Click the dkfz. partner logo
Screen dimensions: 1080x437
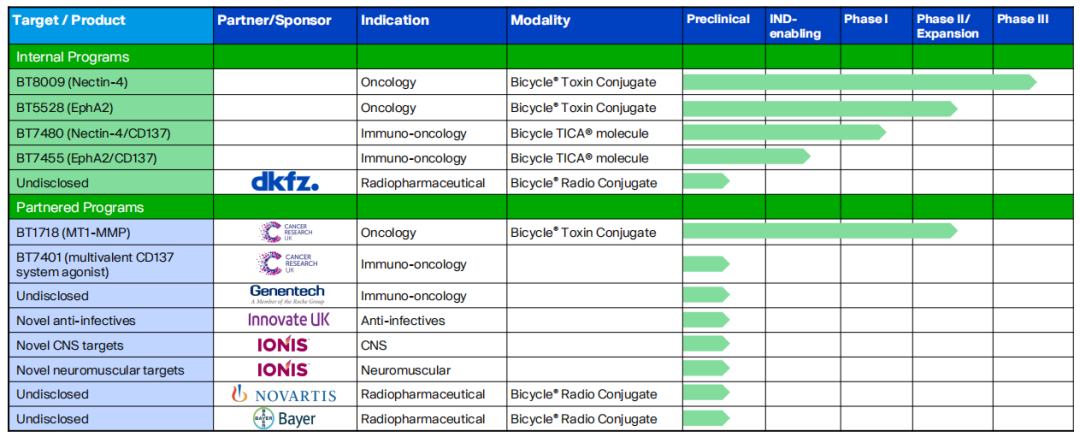tap(284, 182)
